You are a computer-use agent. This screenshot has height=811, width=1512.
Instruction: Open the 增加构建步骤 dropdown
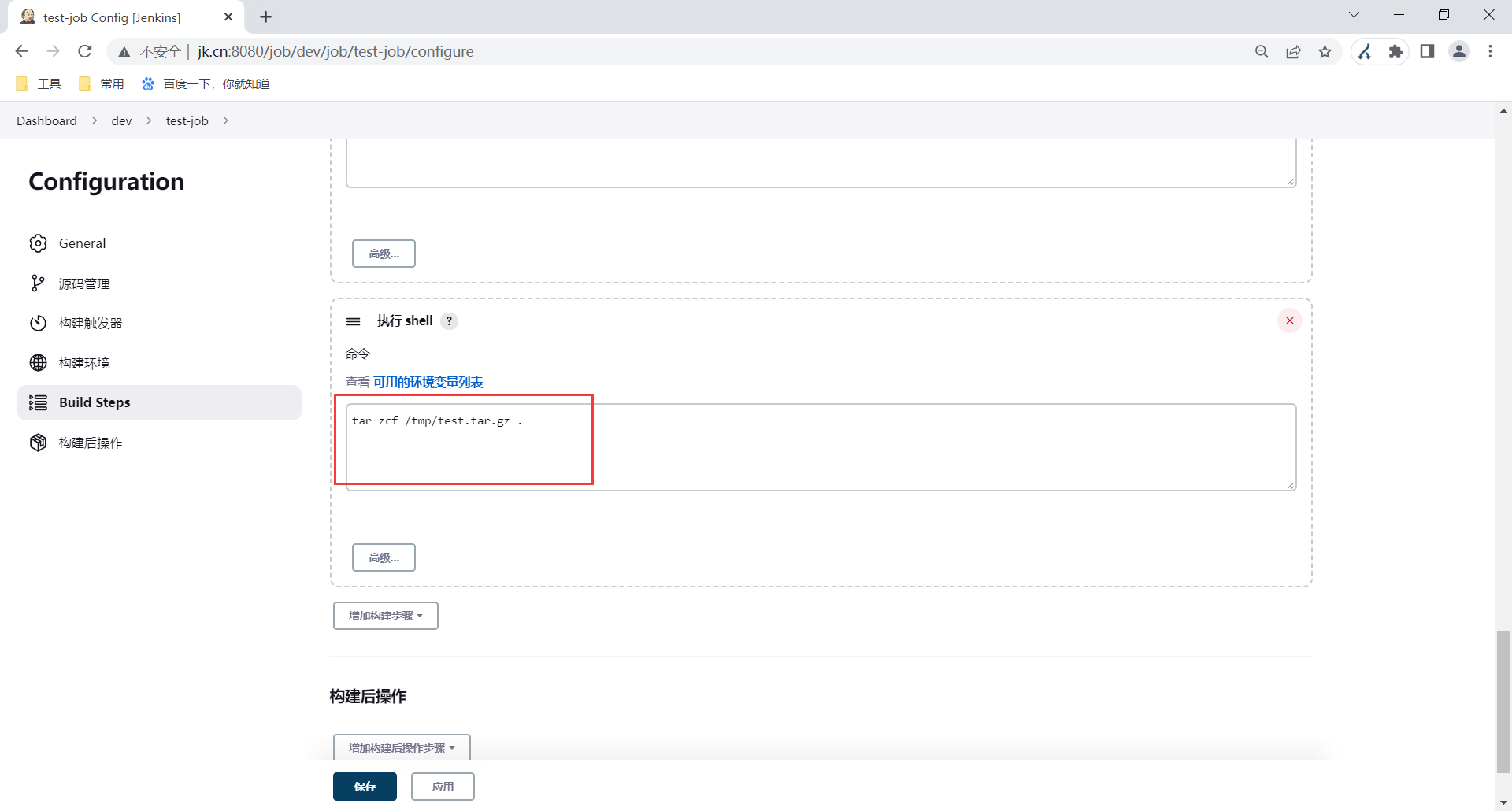click(386, 616)
